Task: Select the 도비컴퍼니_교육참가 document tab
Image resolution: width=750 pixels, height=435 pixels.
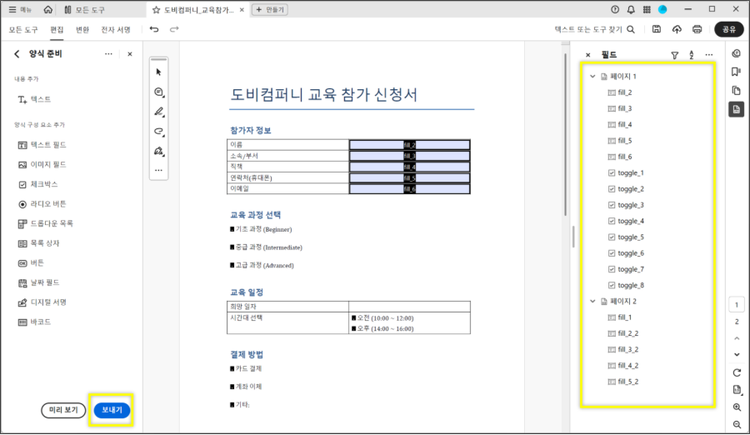Action: [193, 10]
